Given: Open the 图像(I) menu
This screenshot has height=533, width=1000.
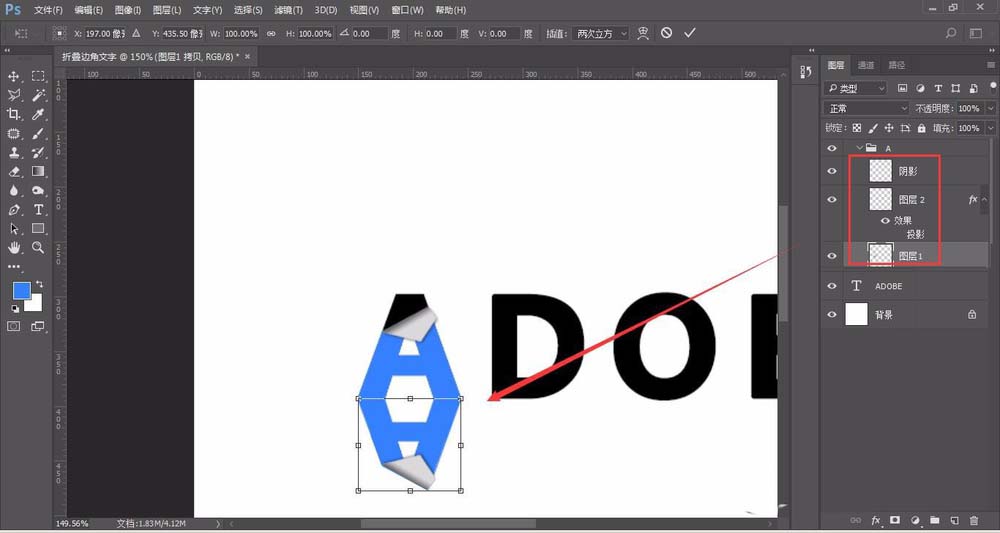Looking at the screenshot, I should (128, 10).
